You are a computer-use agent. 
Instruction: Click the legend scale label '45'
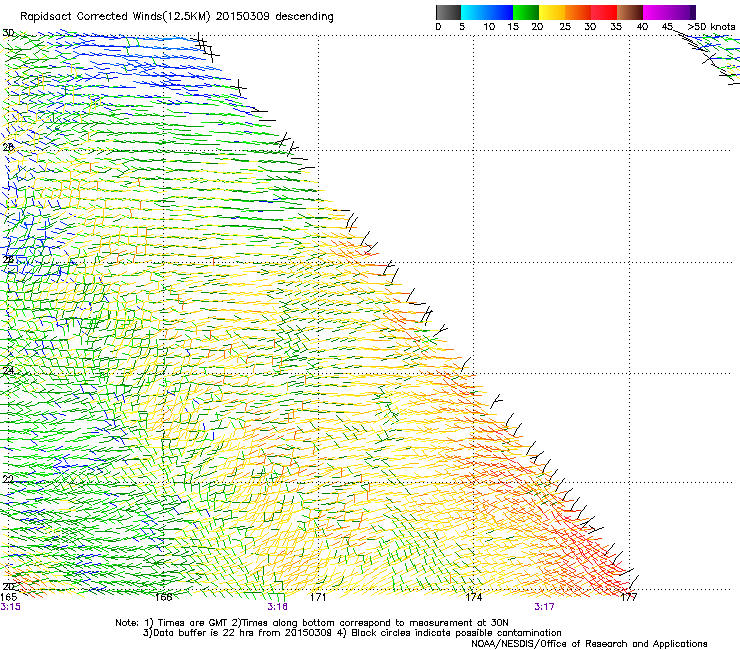point(667,27)
